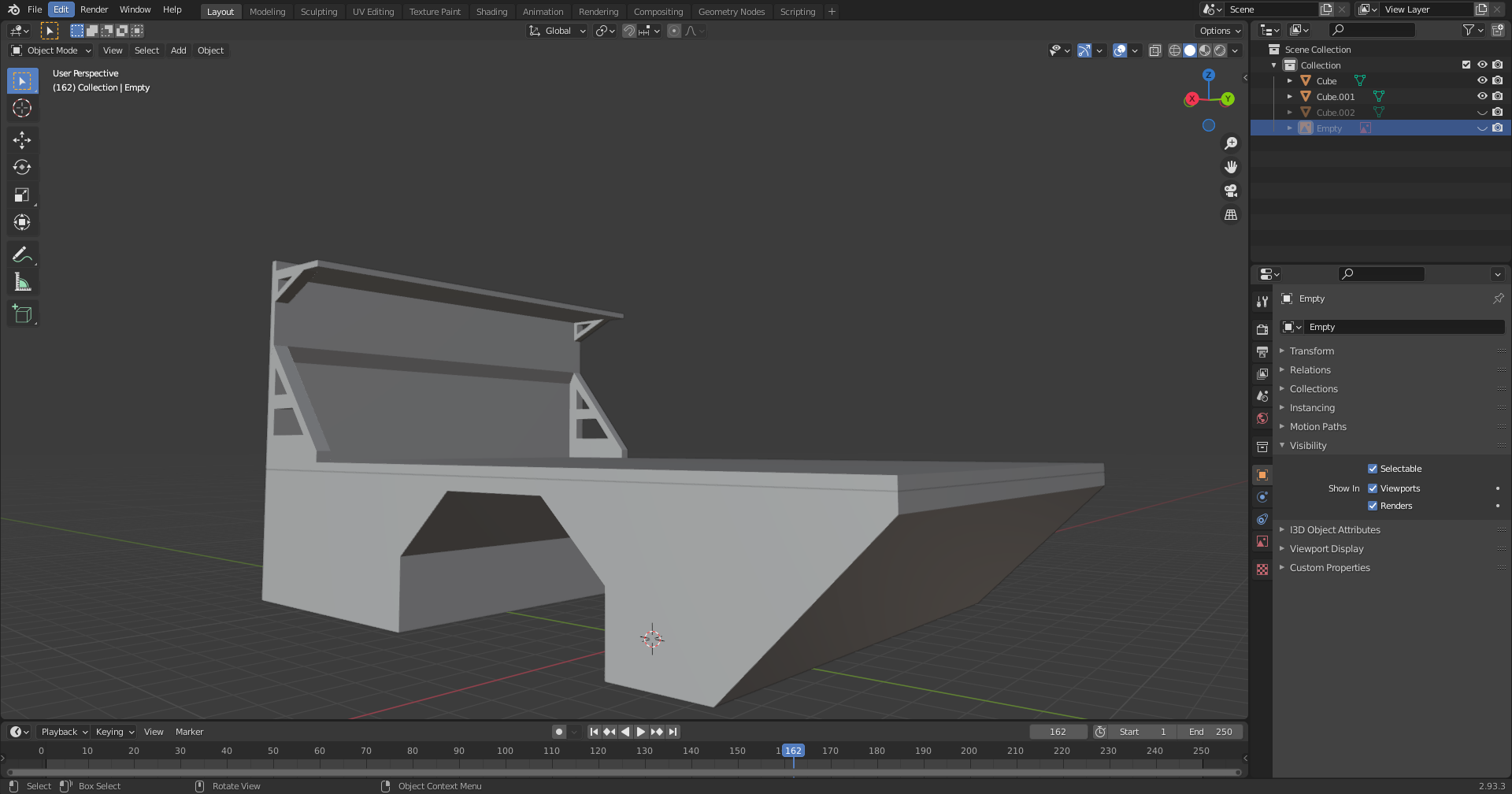Switch to the Shading workspace tab

click(492, 12)
